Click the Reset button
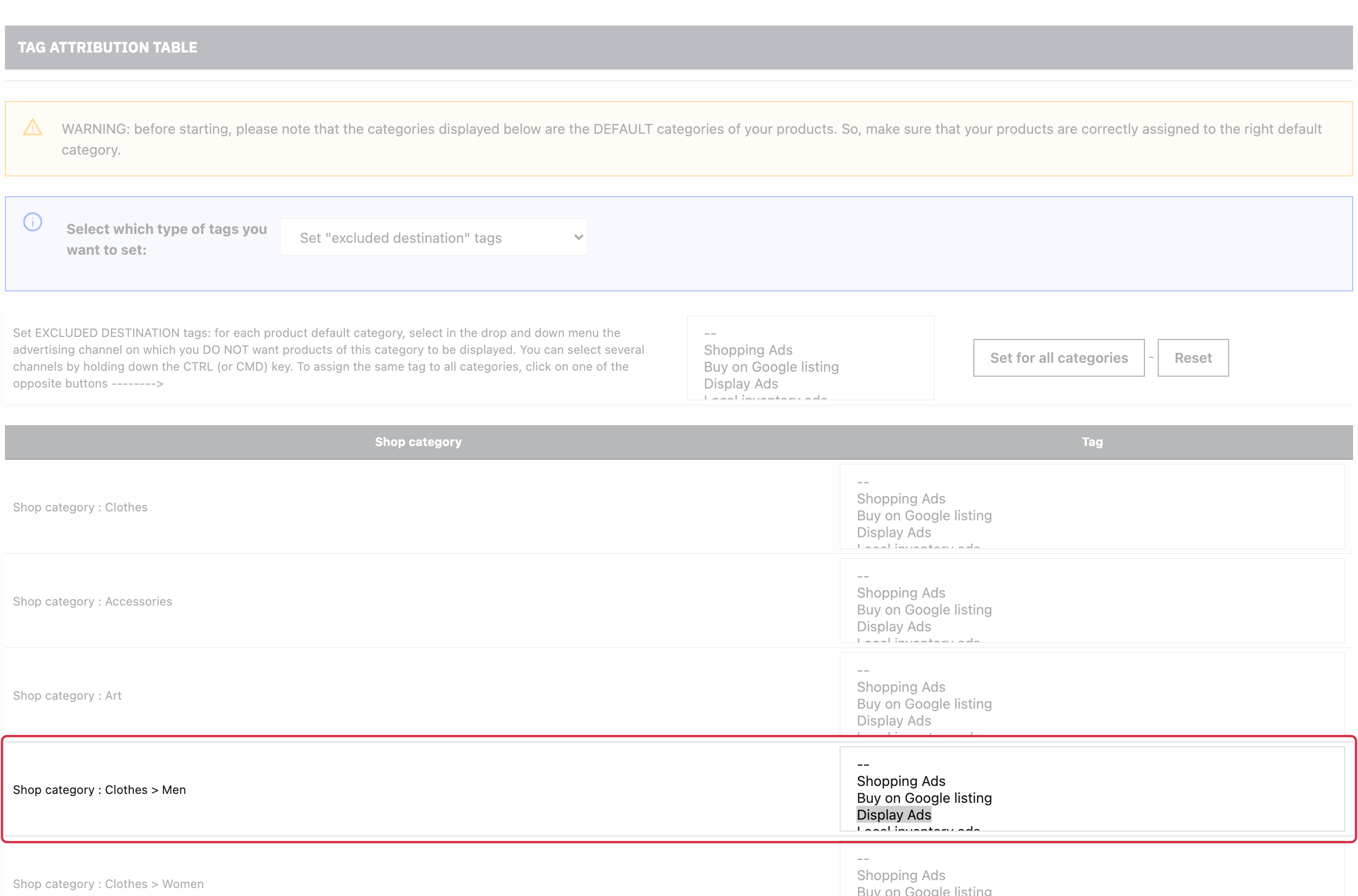This screenshot has width=1358, height=896. 1193,358
